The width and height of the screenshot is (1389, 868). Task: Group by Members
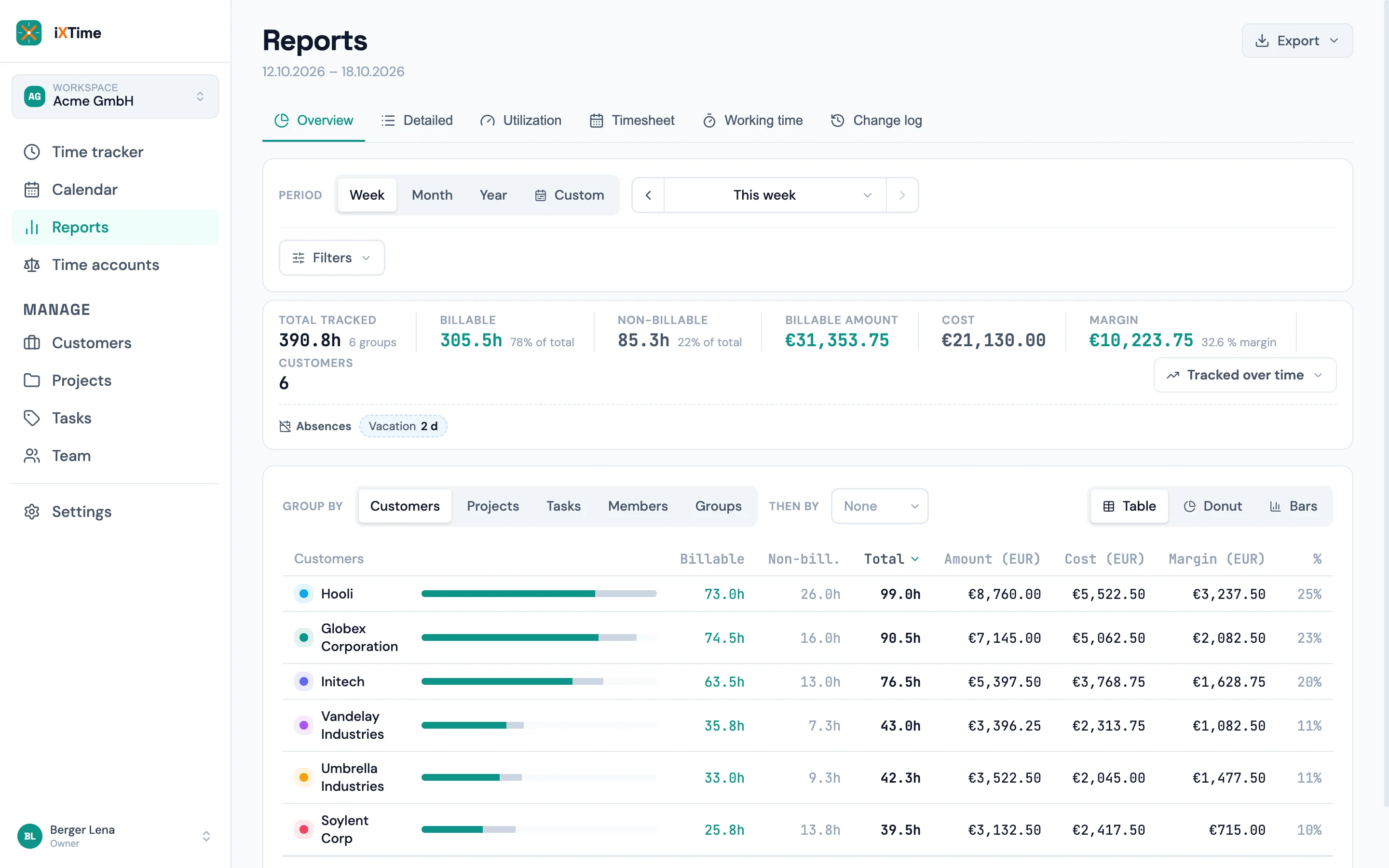[x=638, y=506]
